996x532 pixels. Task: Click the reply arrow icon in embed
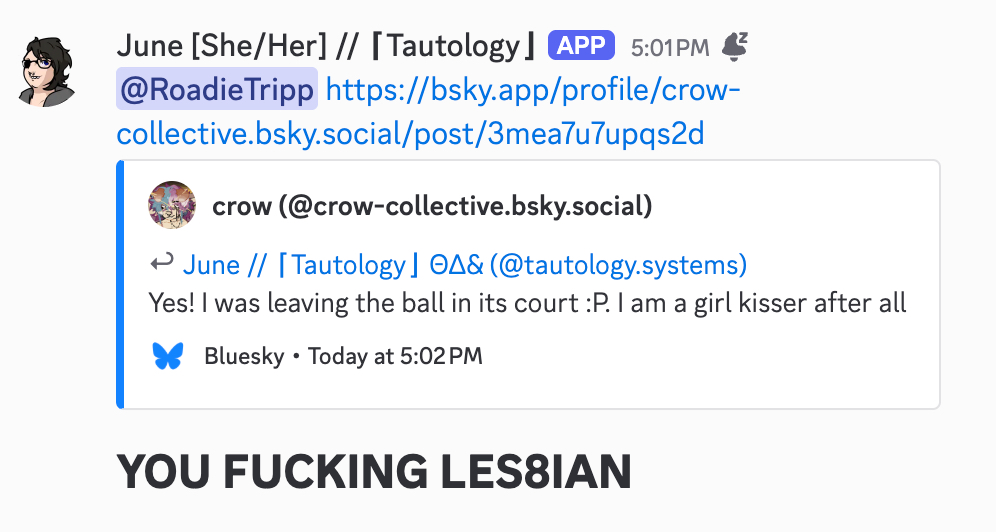click(161, 262)
